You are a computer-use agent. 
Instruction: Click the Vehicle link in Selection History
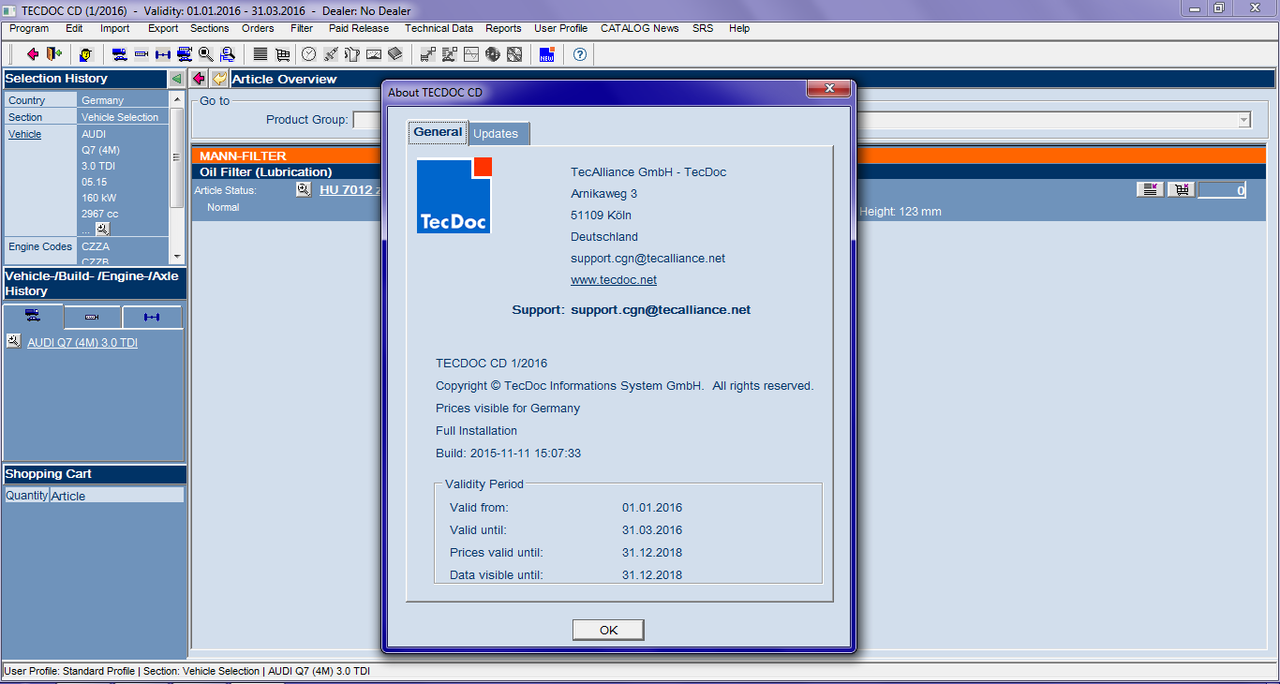point(25,134)
